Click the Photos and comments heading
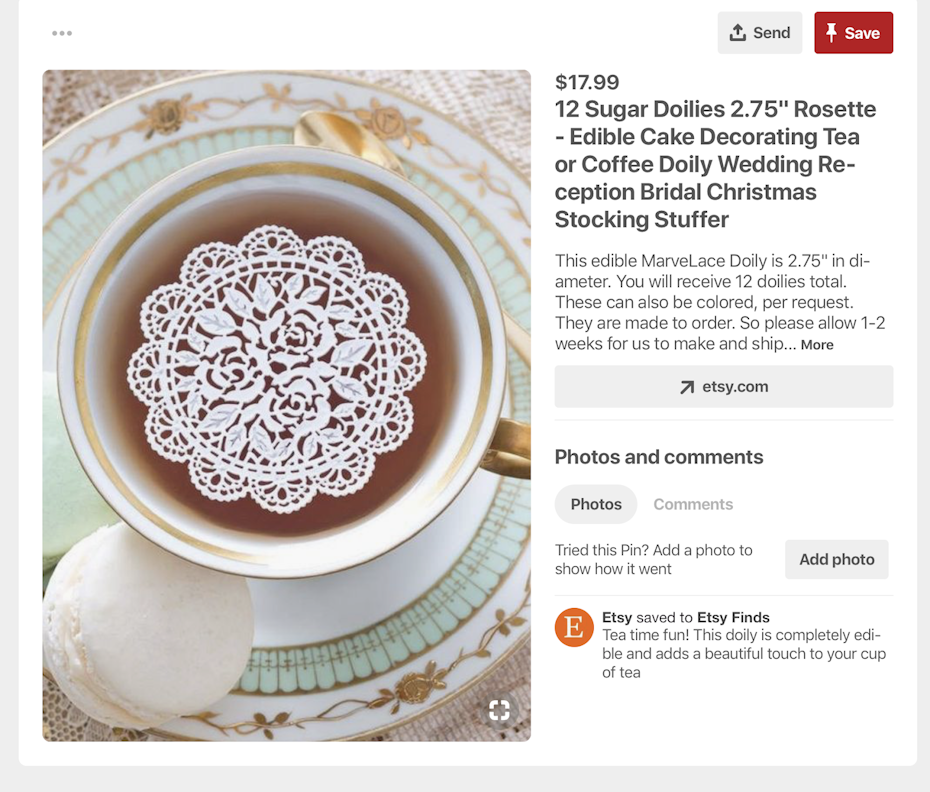The height and width of the screenshot is (792, 930). point(659,457)
